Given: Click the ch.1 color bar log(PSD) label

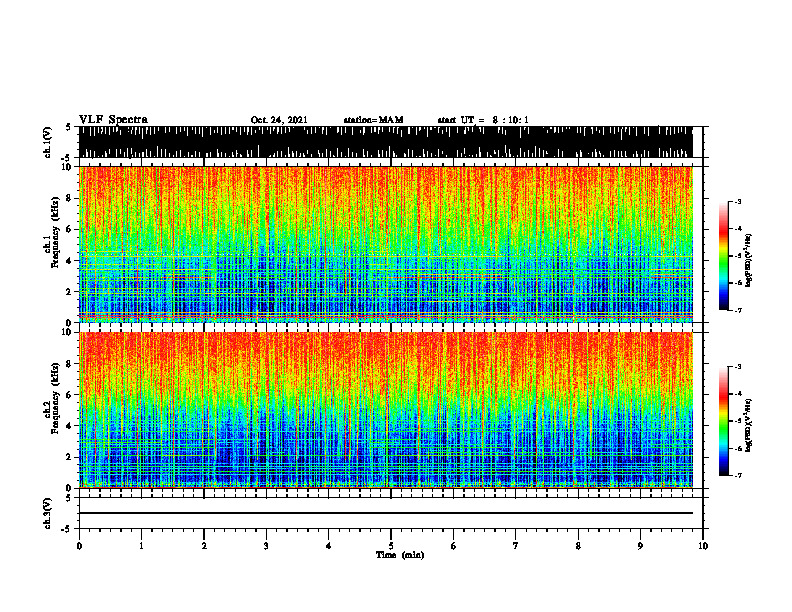Looking at the screenshot, I should [x=749, y=261].
